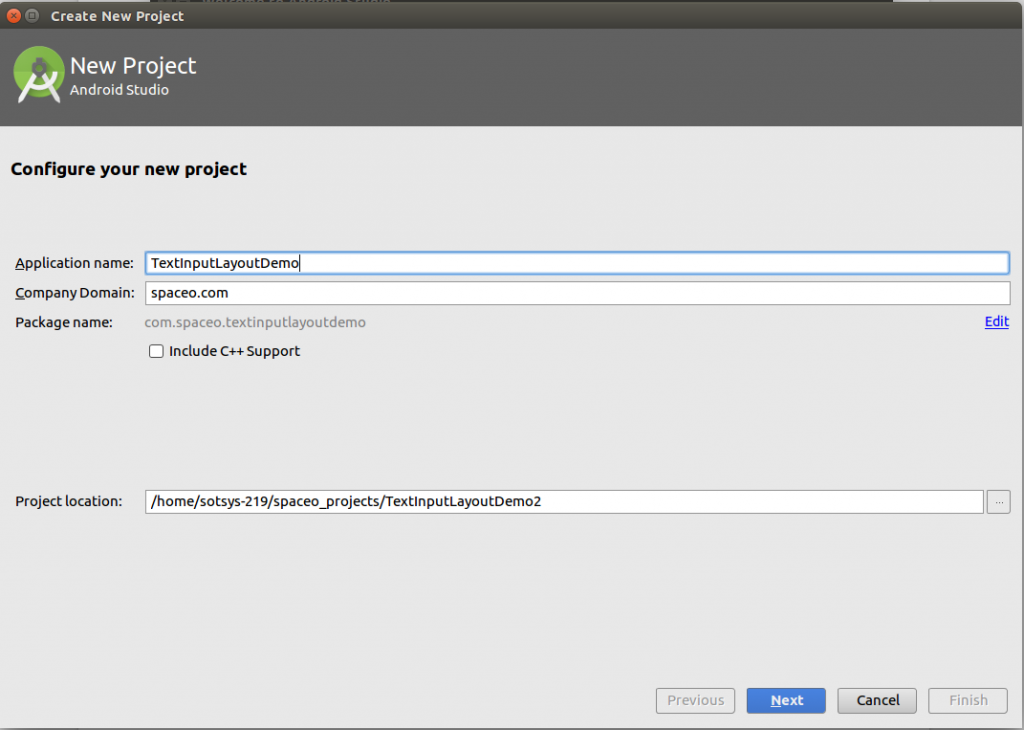
Task: Click the Configure your new project heading
Action: [x=129, y=169]
